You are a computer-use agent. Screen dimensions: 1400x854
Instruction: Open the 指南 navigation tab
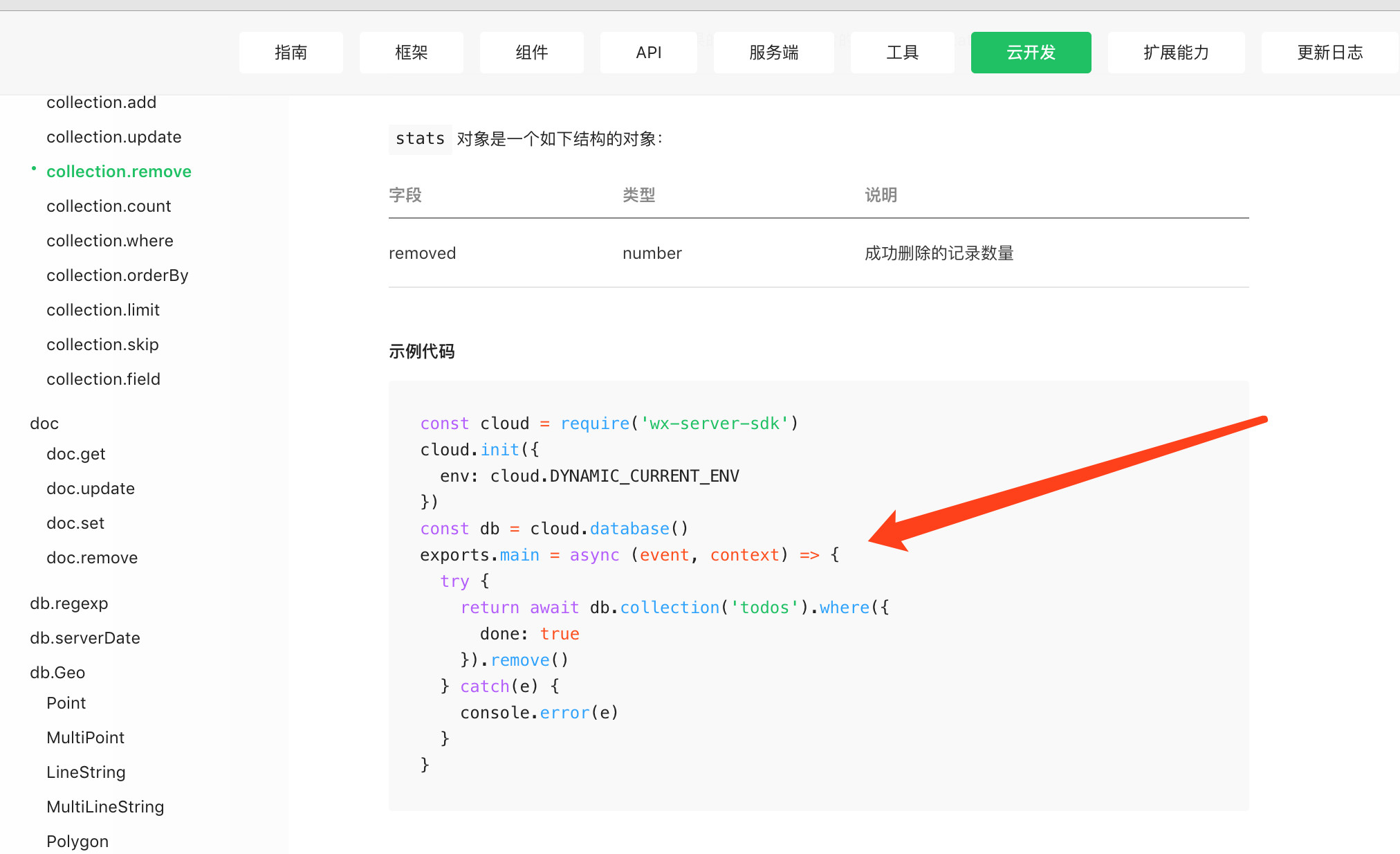coord(291,53)
